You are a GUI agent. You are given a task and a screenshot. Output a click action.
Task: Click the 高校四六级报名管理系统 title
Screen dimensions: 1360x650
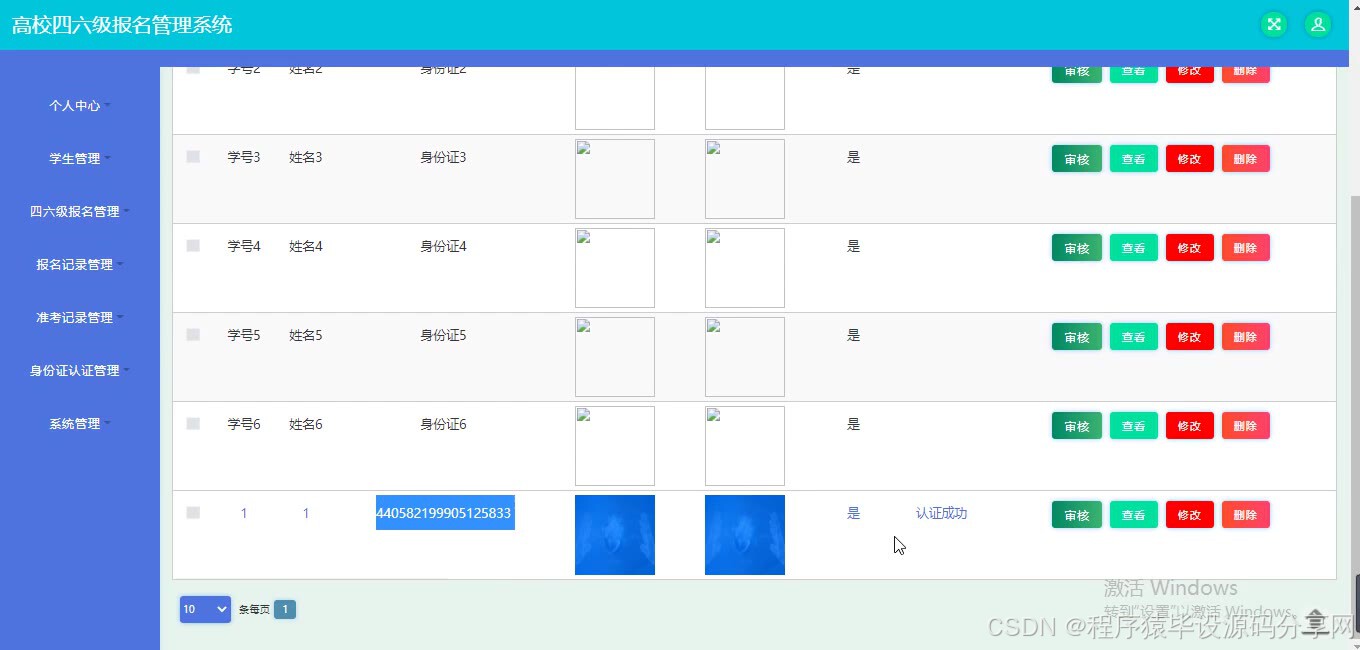(122, 25)
